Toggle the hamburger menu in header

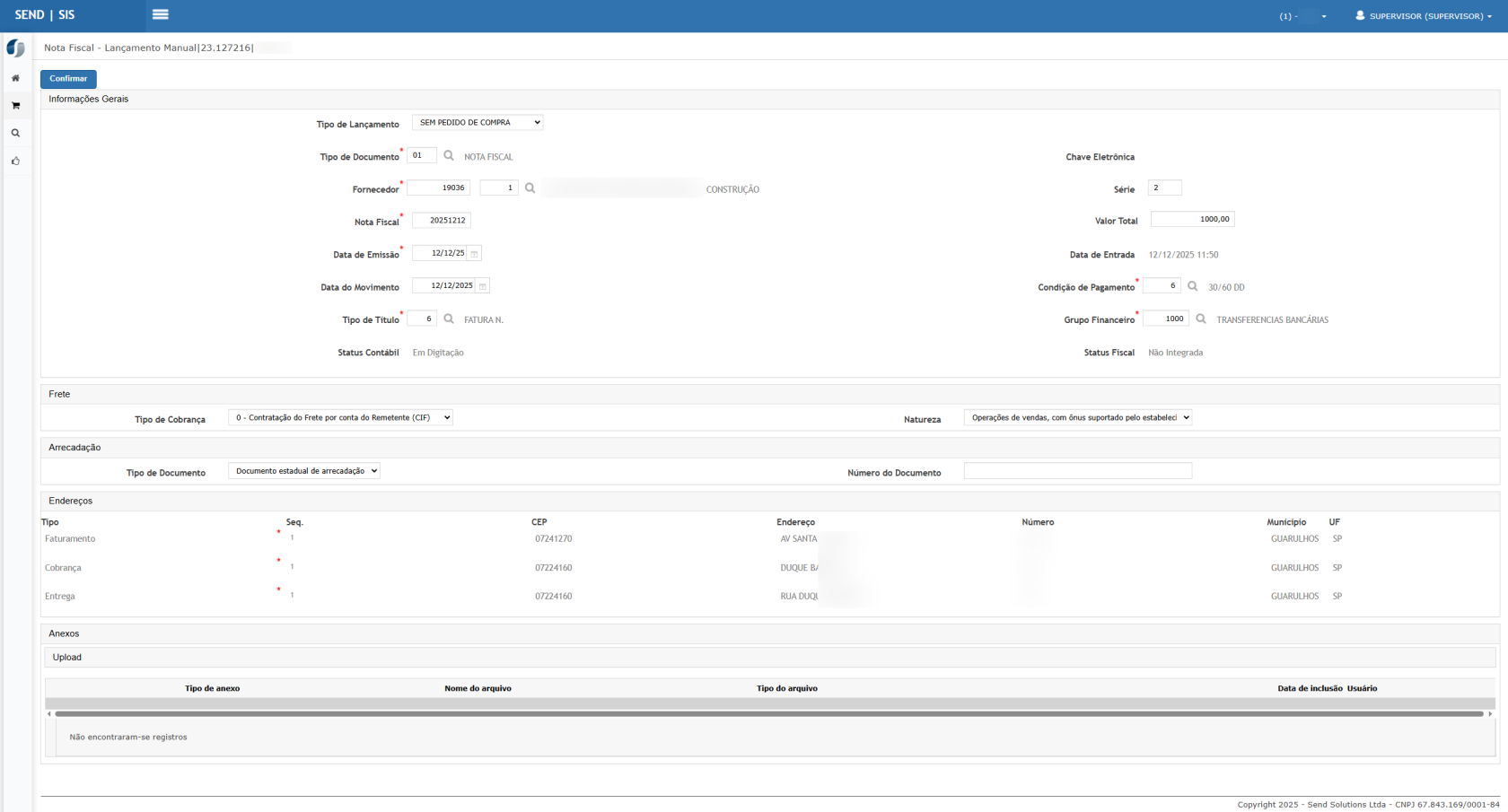pos(161,14)
